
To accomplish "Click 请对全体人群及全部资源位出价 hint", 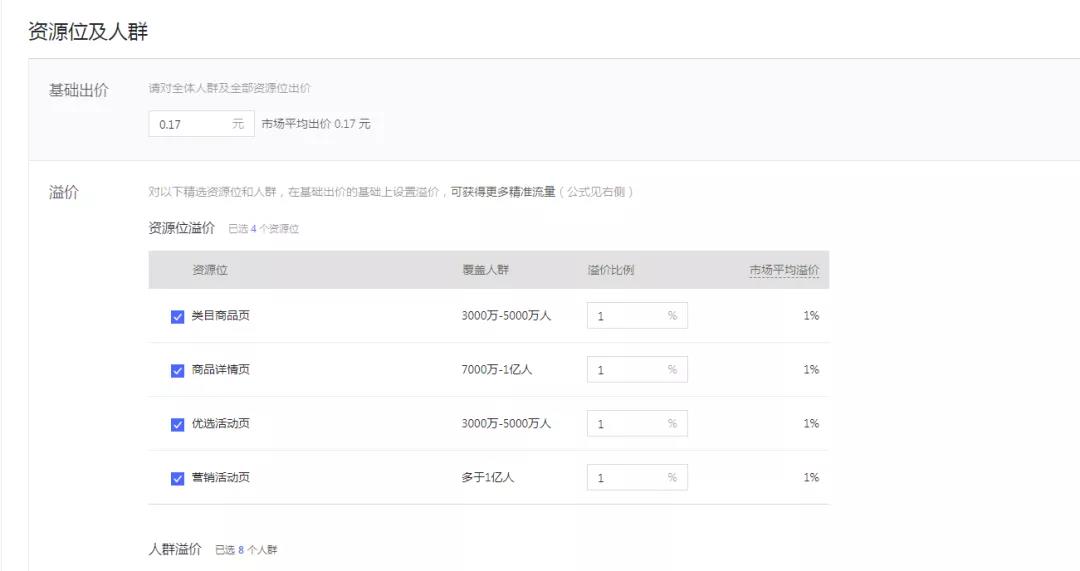I will [x=229, y=88].
